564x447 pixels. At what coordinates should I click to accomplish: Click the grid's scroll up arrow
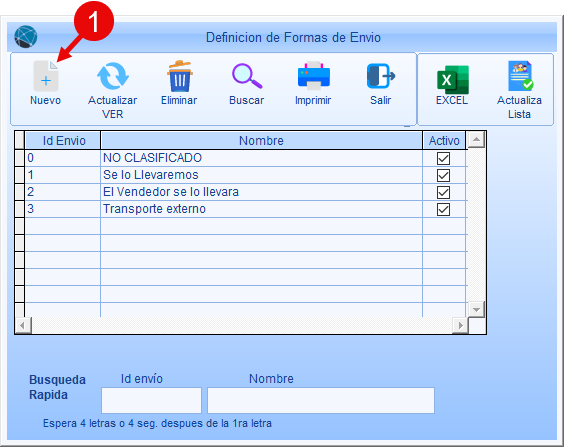click(476, 140)
